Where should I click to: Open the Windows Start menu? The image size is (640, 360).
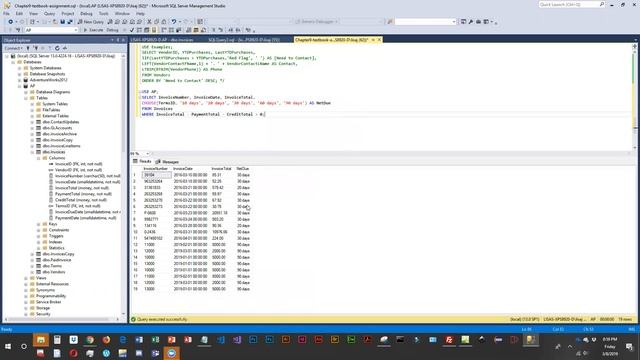click(8, 346)
